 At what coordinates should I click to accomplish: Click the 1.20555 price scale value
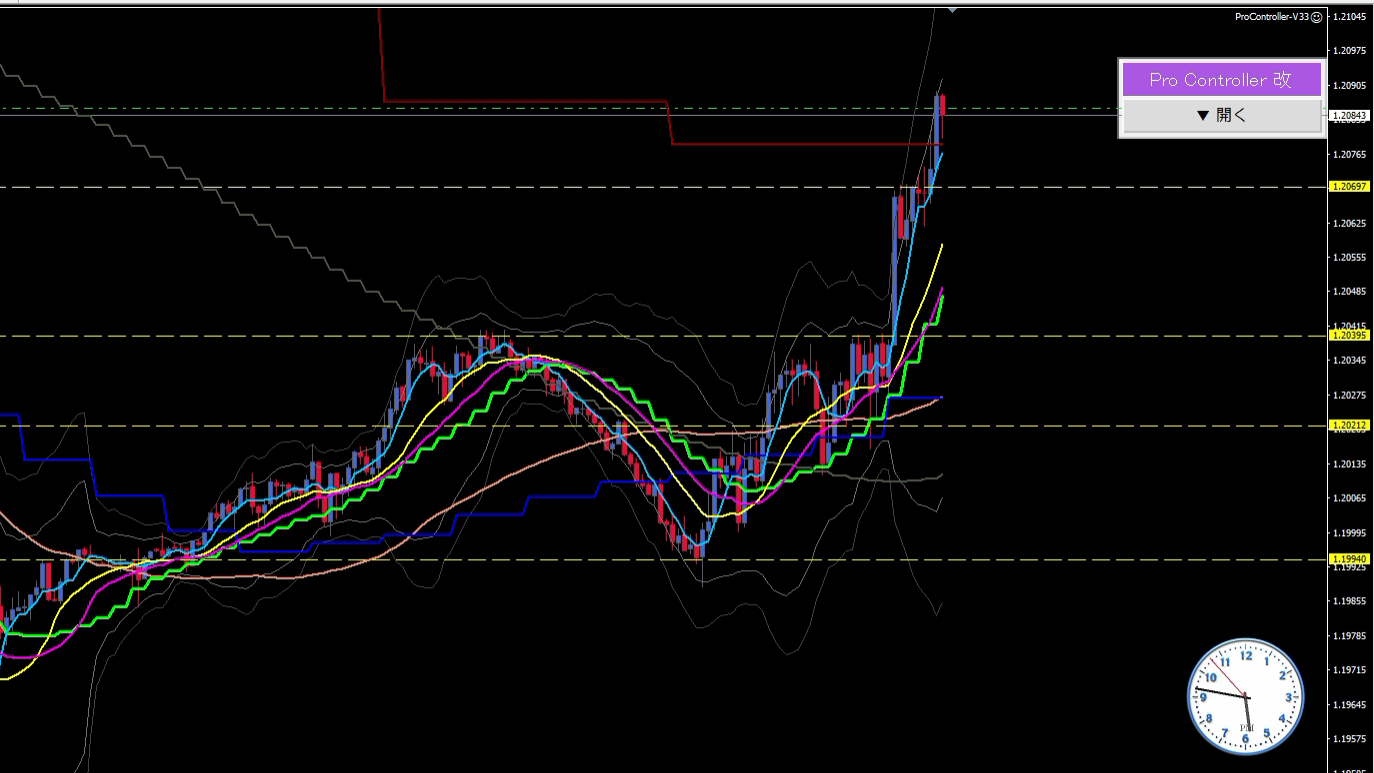pos(1351,257)
